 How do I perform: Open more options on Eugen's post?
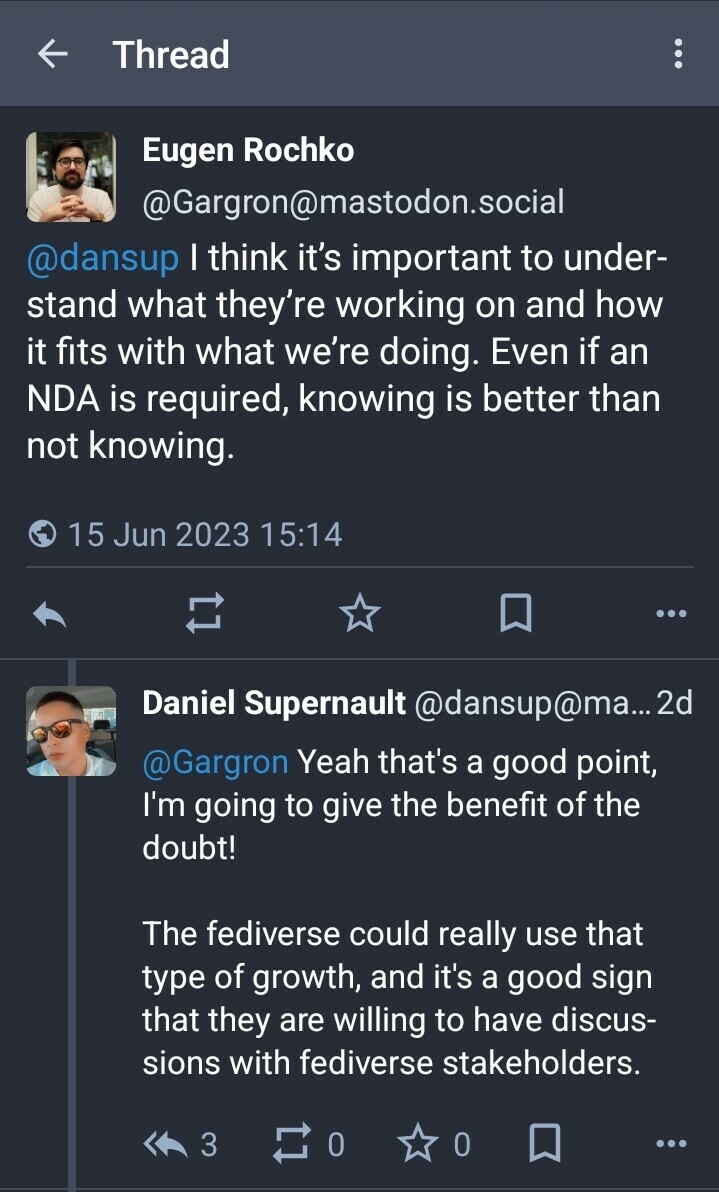point(671,614)
